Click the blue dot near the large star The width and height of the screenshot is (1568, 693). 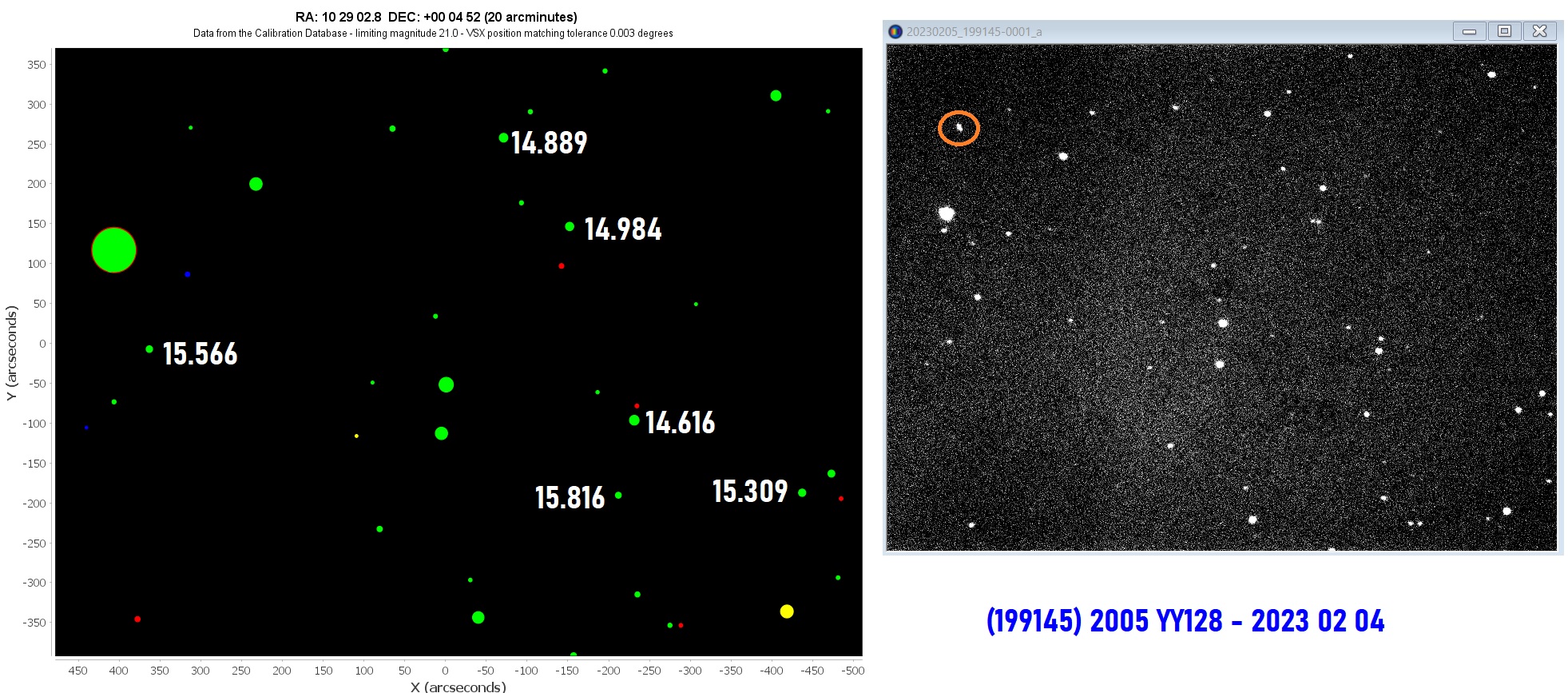point(188,274)
